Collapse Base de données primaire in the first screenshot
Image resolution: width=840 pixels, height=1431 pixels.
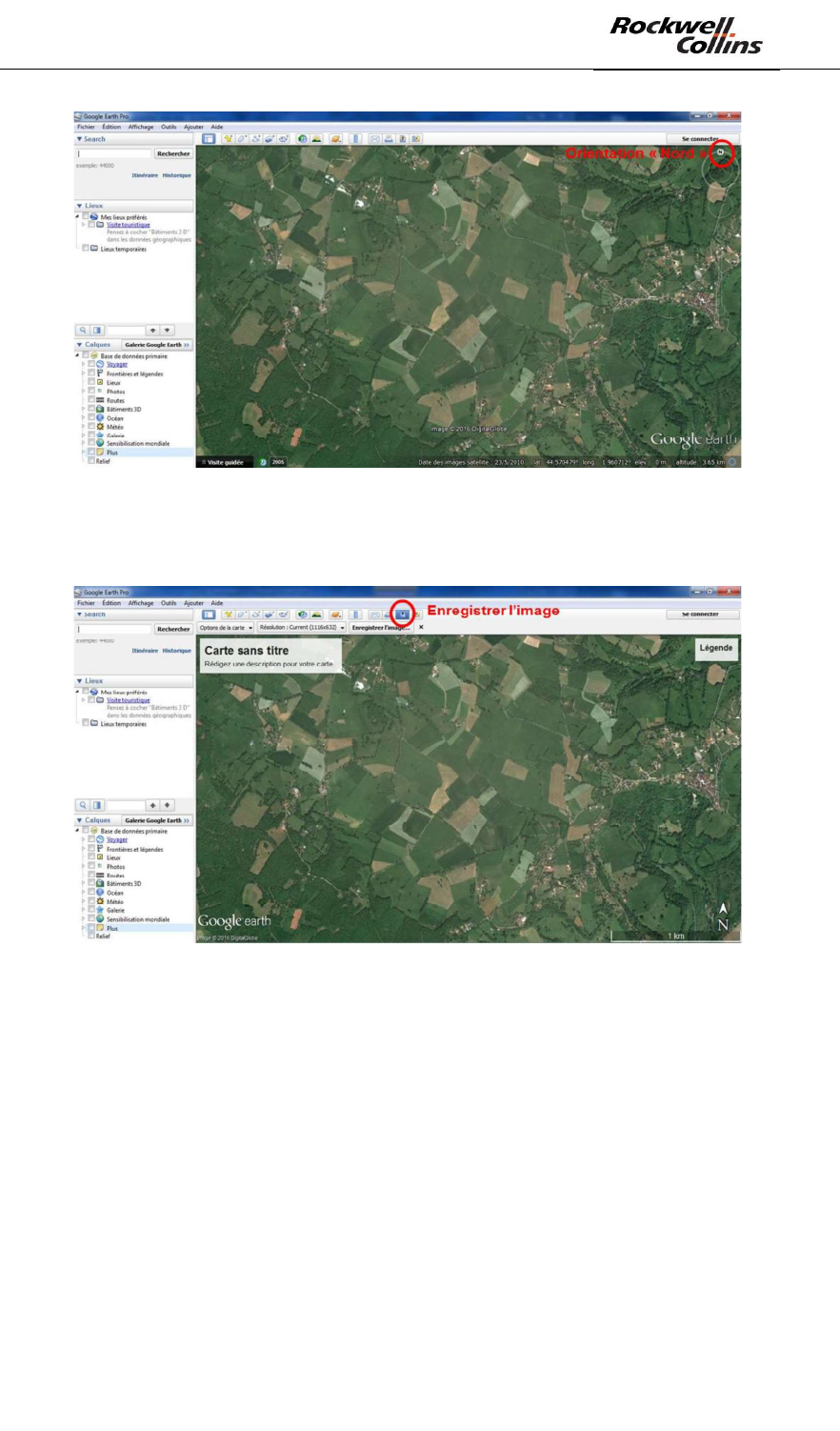click(x=77, y=355)
